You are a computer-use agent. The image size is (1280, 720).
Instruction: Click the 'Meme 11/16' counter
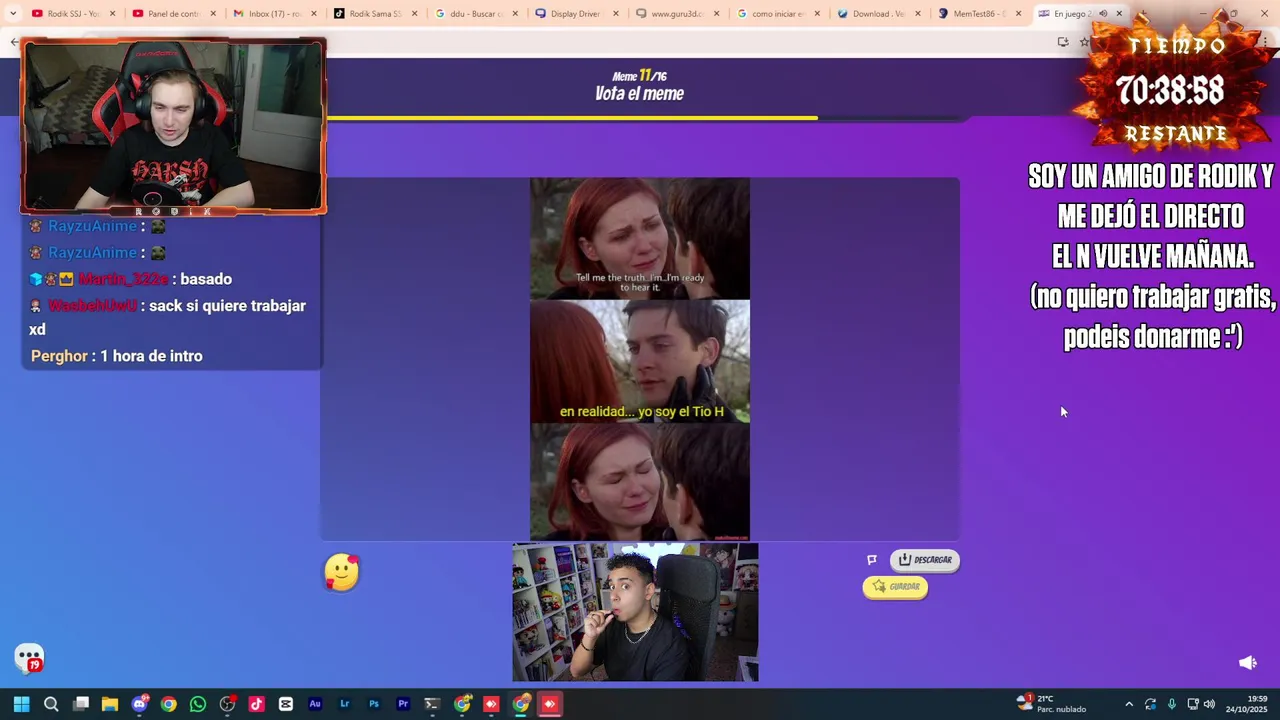(x=640, y=76)
